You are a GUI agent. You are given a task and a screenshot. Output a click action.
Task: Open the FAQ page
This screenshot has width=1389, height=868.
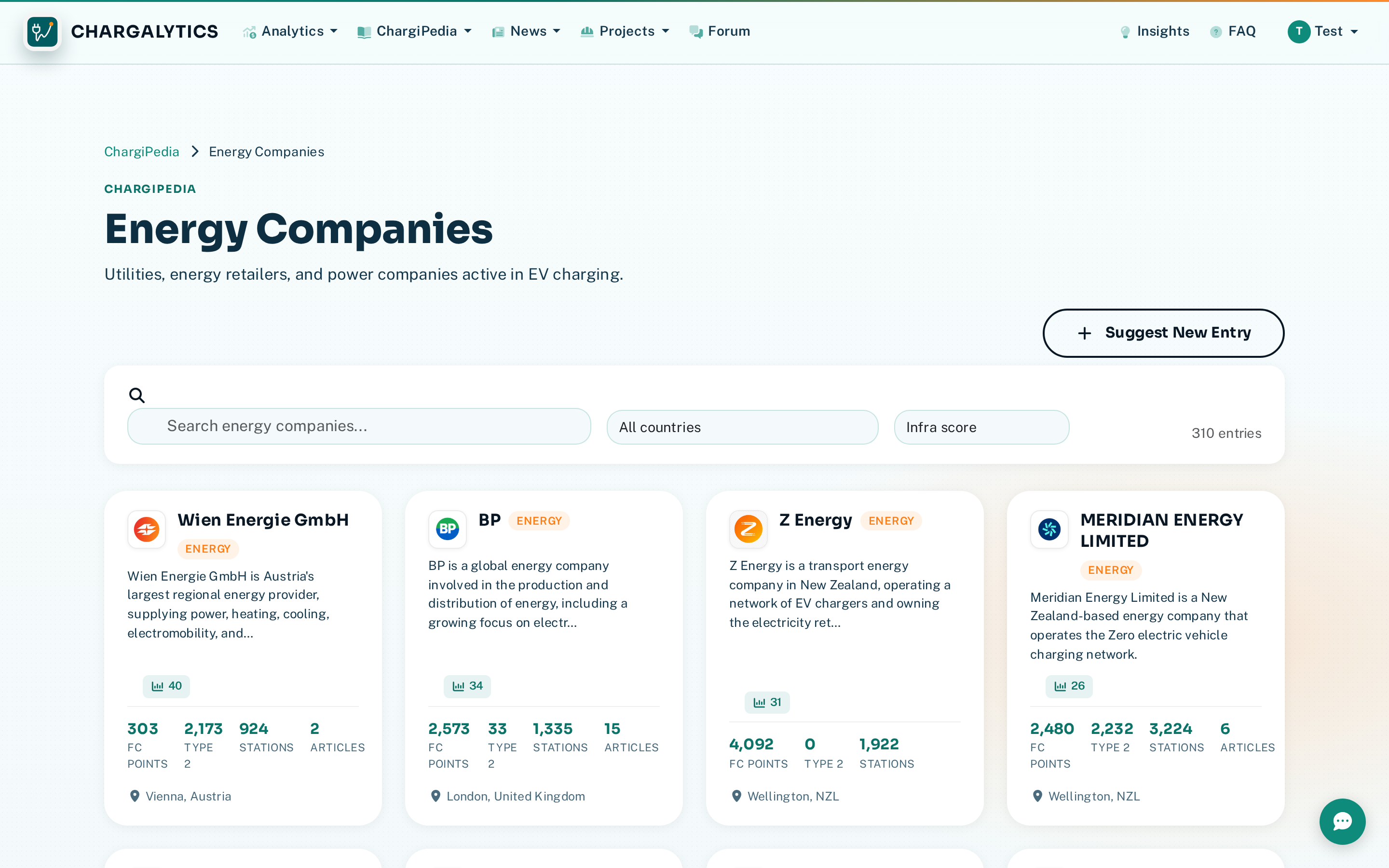click(x=1233, y=31)
